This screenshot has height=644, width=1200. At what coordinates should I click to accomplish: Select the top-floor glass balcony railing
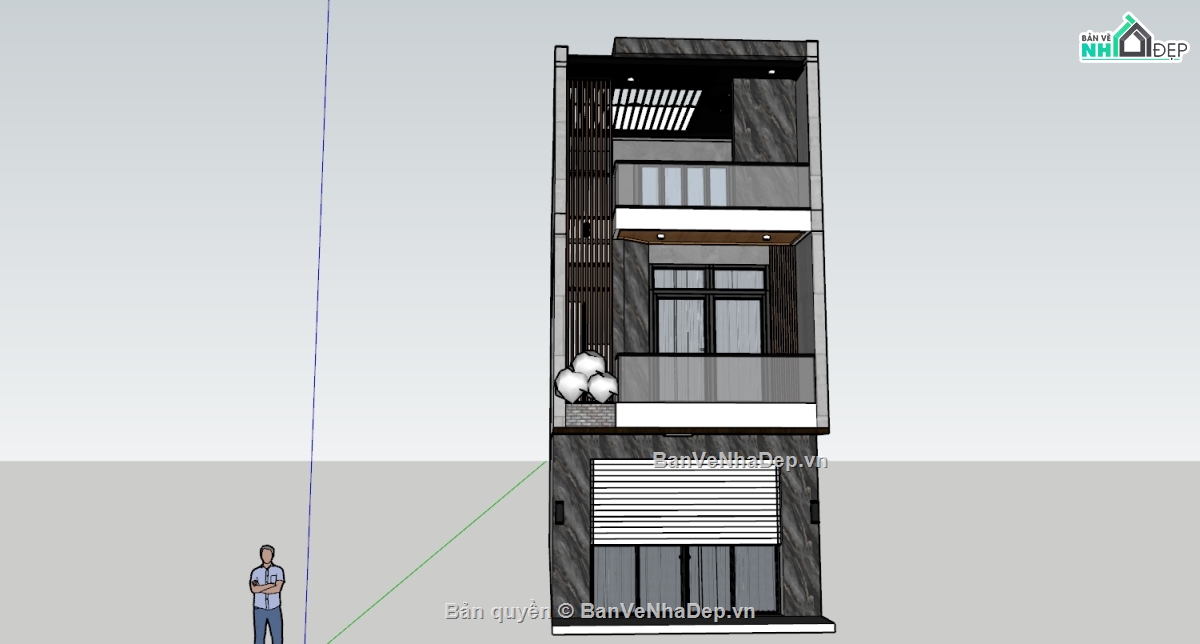[x=711, y=185]
